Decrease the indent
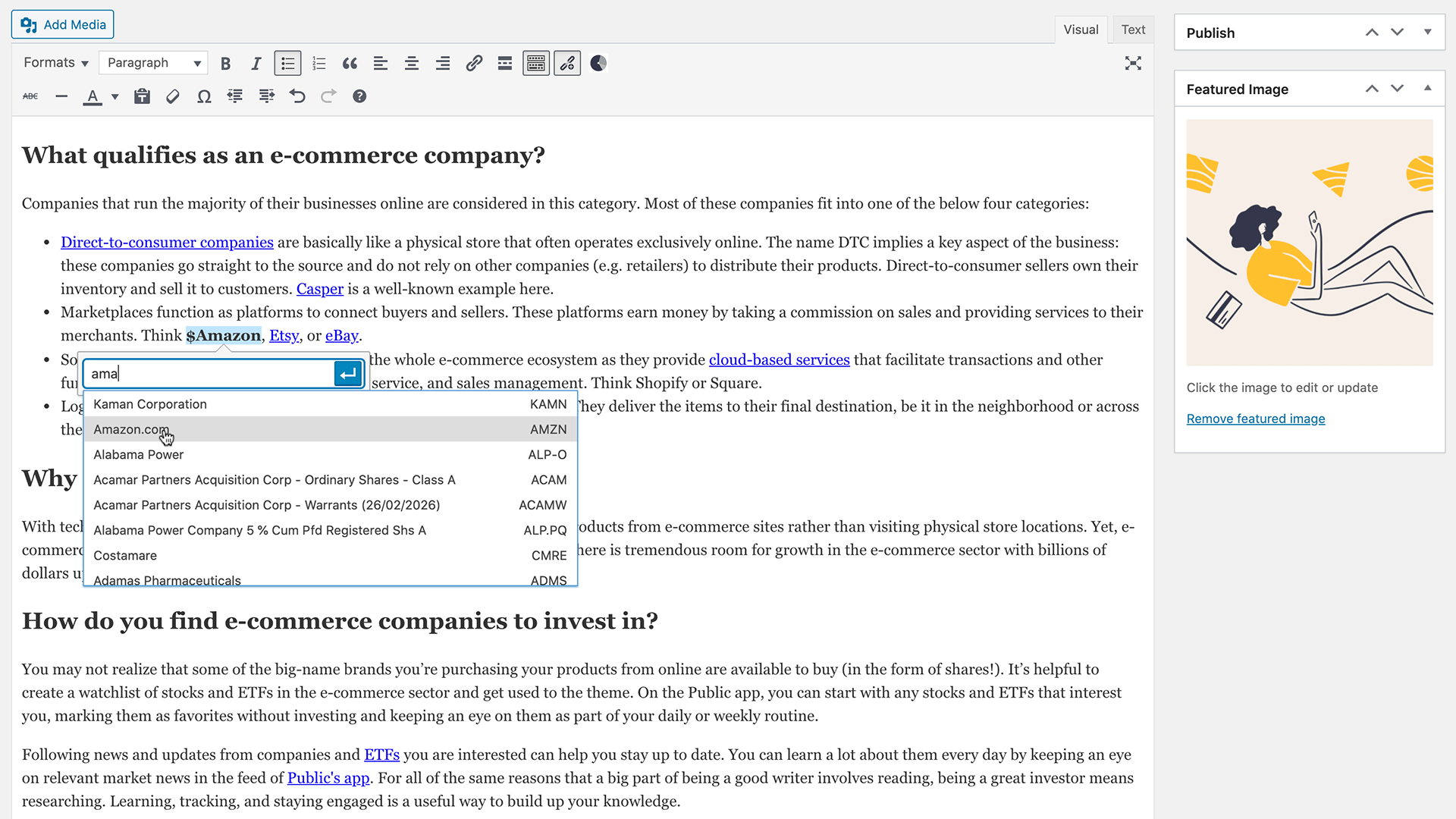Image resolution: width=1456 pixels, height=819 pixels. 235,96
